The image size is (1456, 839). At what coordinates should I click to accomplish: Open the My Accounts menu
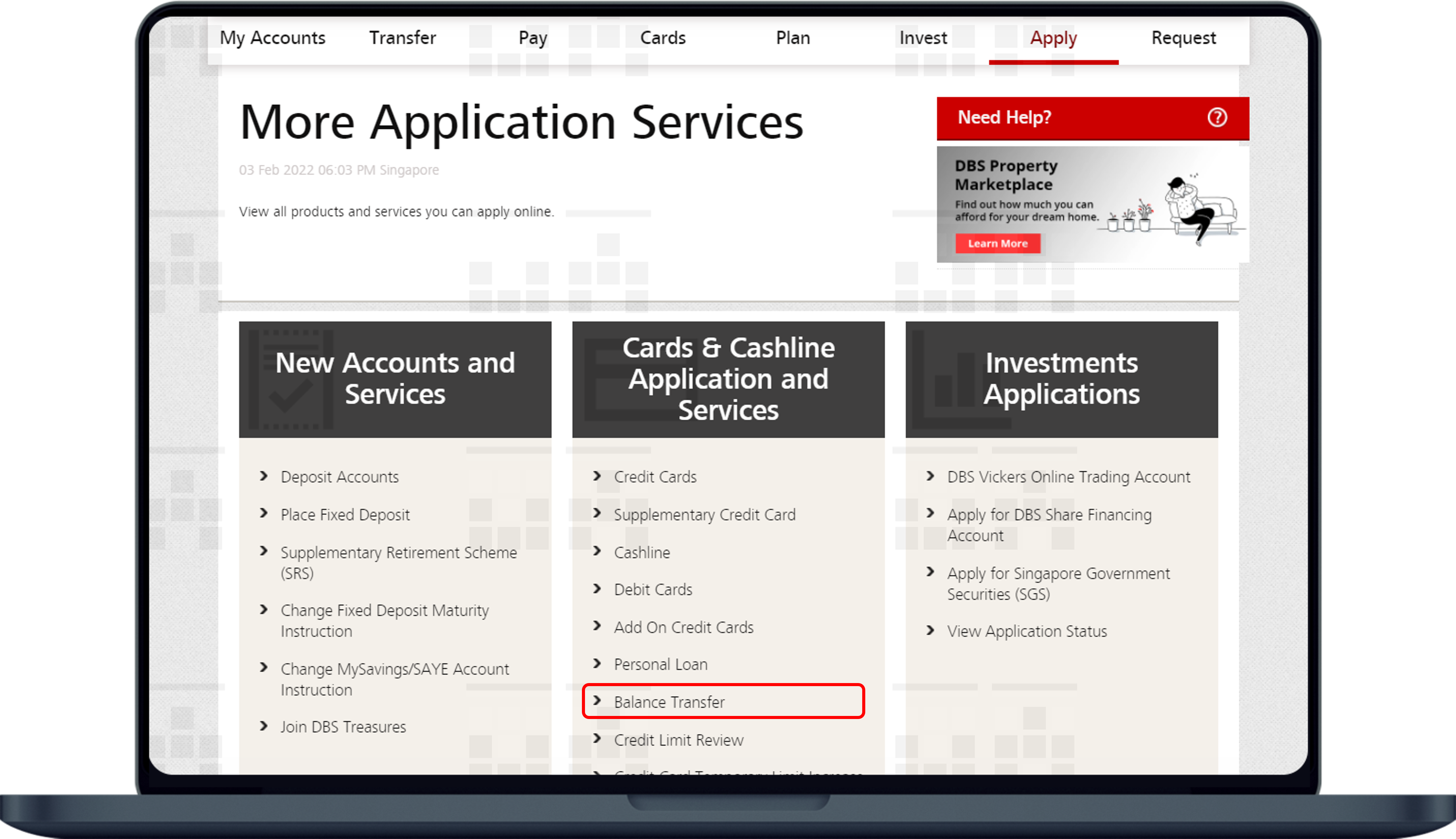pos(272,38)
